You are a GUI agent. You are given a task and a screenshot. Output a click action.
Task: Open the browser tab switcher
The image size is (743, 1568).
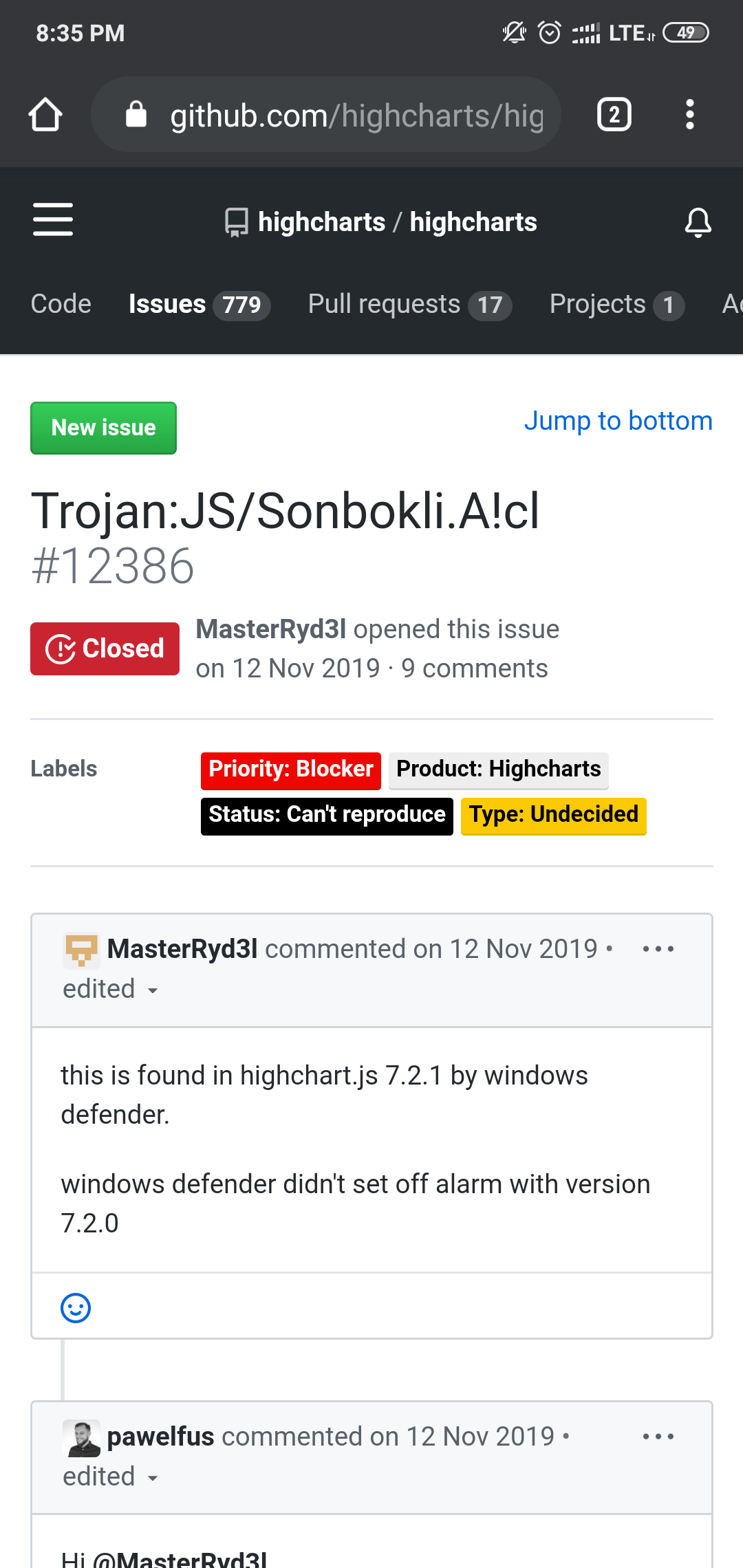pos(613,114)
